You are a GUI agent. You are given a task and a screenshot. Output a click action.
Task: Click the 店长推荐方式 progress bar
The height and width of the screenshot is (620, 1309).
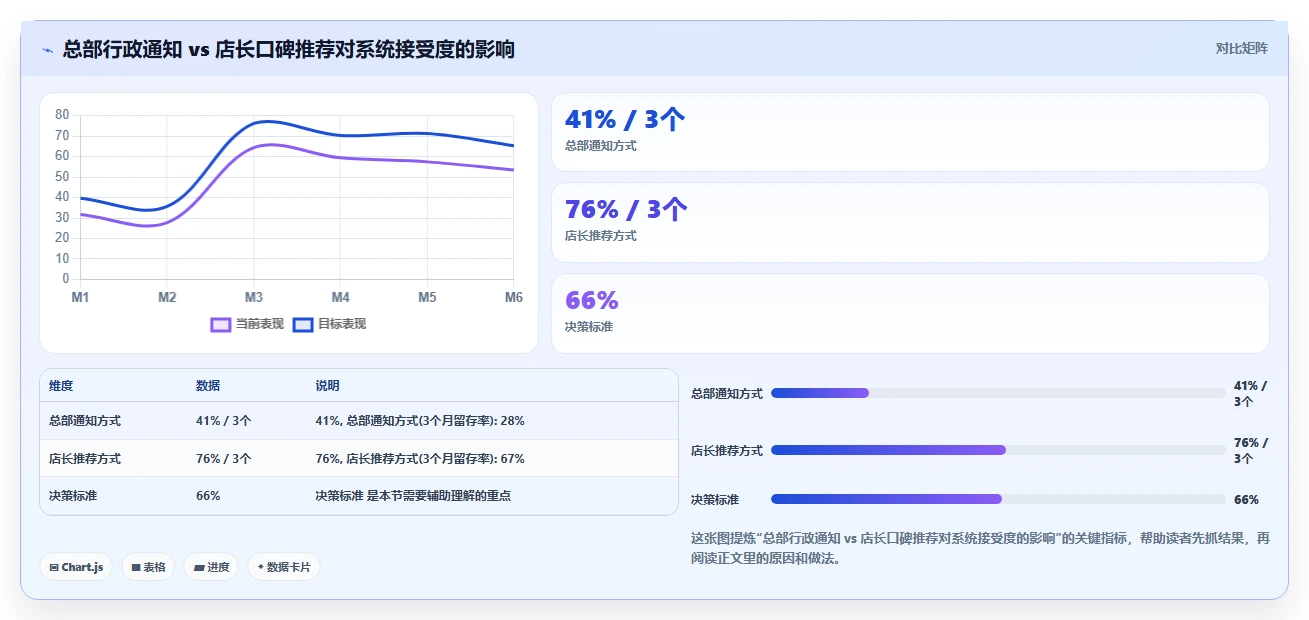(998, 450)
